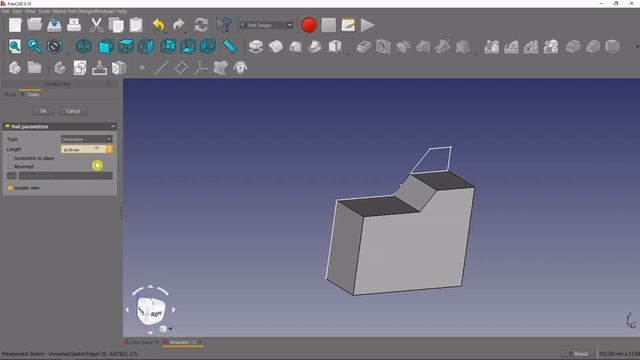Rotate view with nav cube right arrow
The width and height of the screenshot is (640, 360).
tap(173, 310)
